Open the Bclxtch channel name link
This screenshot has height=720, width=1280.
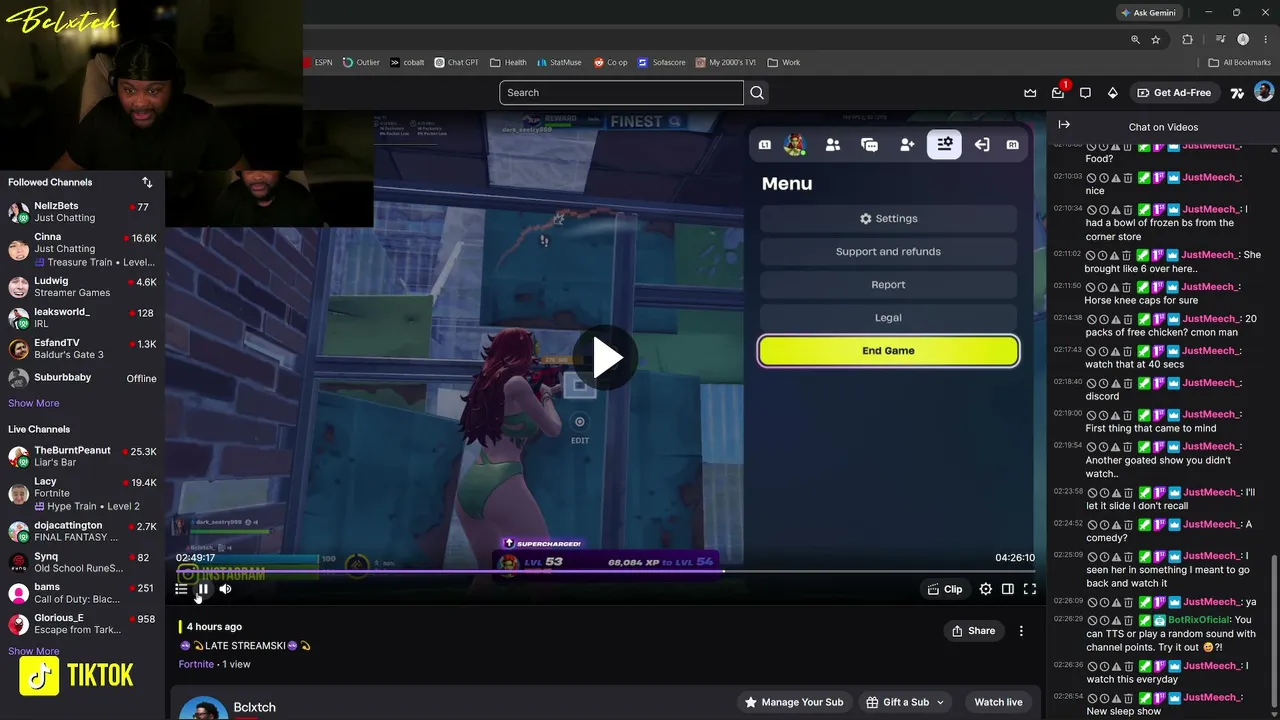(254, 707)
